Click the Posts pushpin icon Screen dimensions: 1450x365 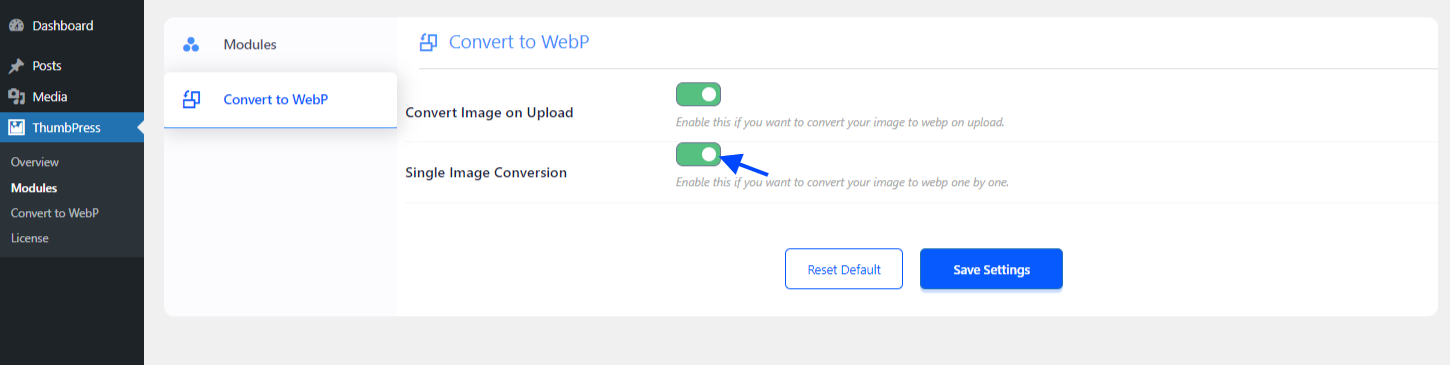pyautogui.click(x=16, y=66)
